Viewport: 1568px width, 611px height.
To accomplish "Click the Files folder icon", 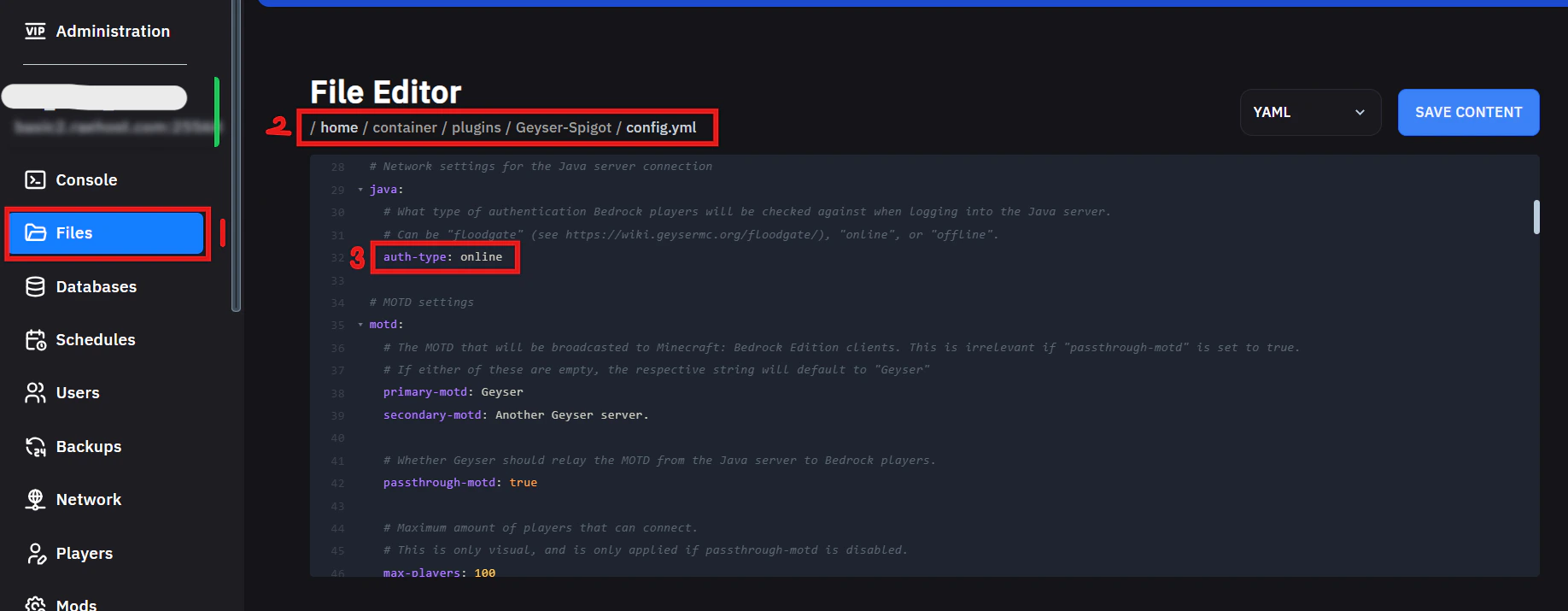I will pos(35,232).
